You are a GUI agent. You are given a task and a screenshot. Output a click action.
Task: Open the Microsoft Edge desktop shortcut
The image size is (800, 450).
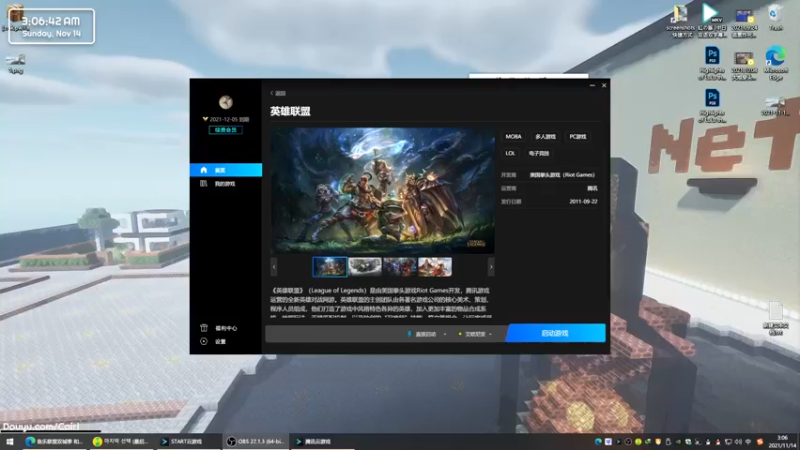(776, 63)
